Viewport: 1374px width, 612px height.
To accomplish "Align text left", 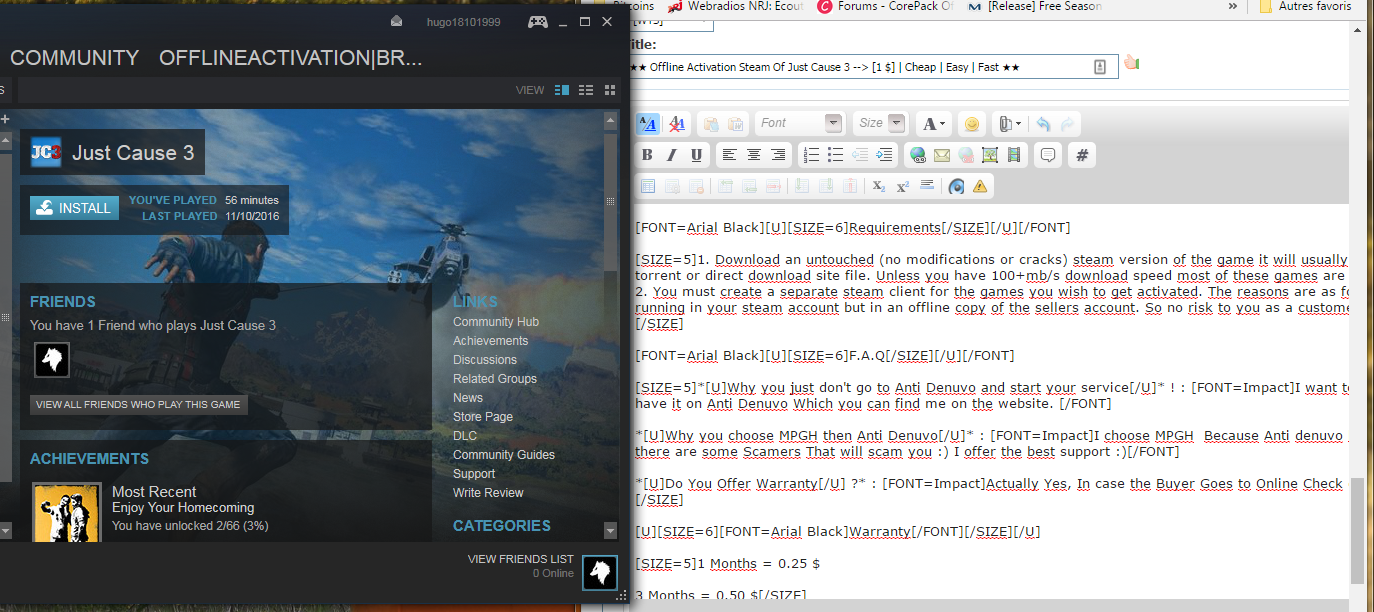I will (x=729, y=155).
